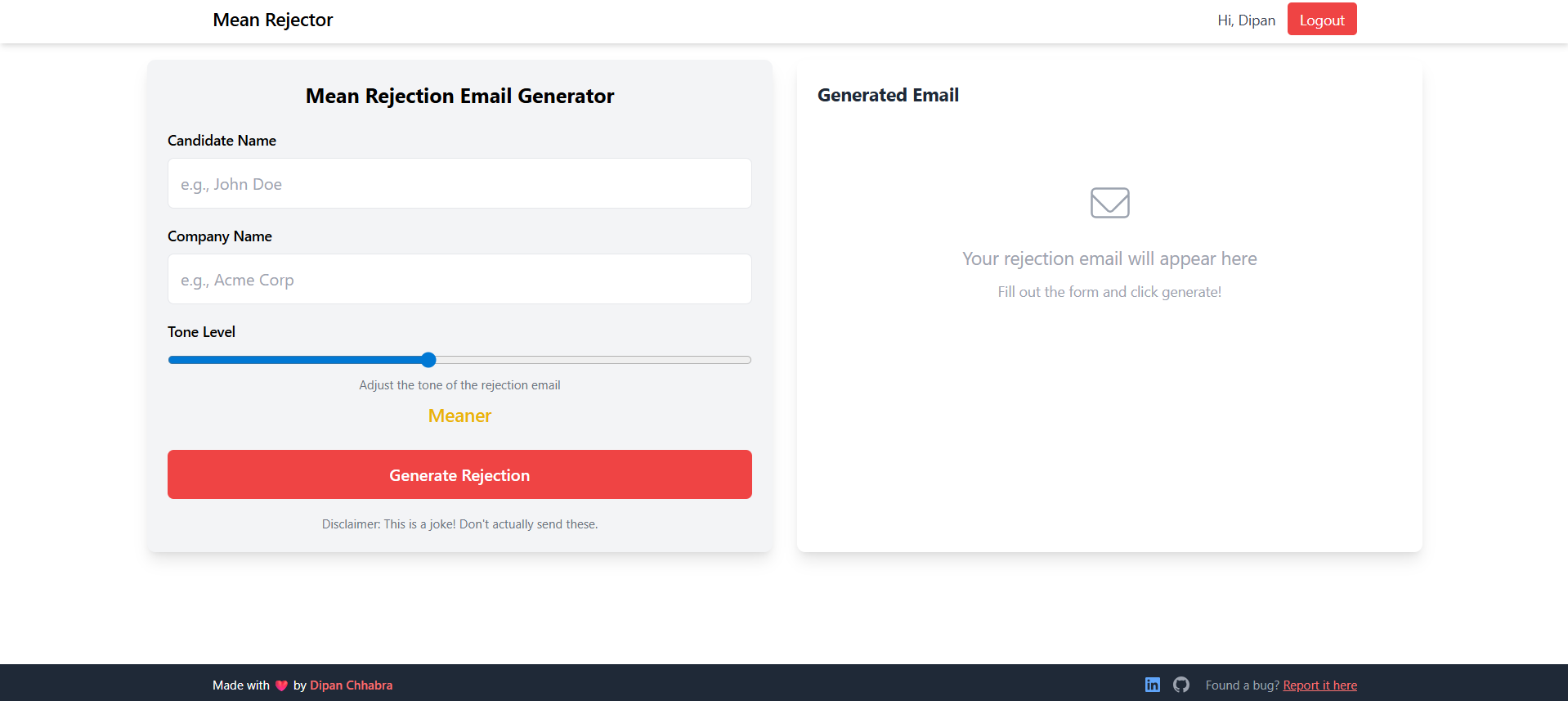Click the Tone Level slider handle
The image size is (1568, 701).
(428, 360)
